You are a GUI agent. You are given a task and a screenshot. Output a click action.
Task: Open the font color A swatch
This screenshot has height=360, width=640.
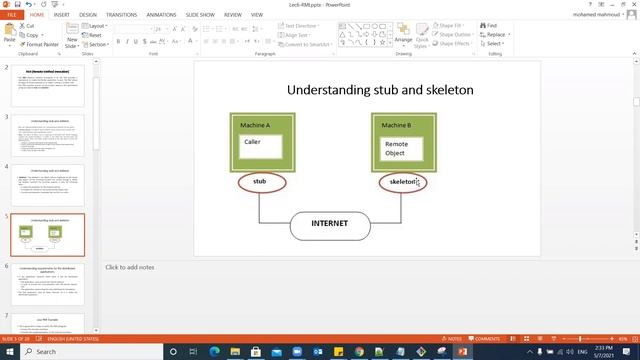click(190, 41)
